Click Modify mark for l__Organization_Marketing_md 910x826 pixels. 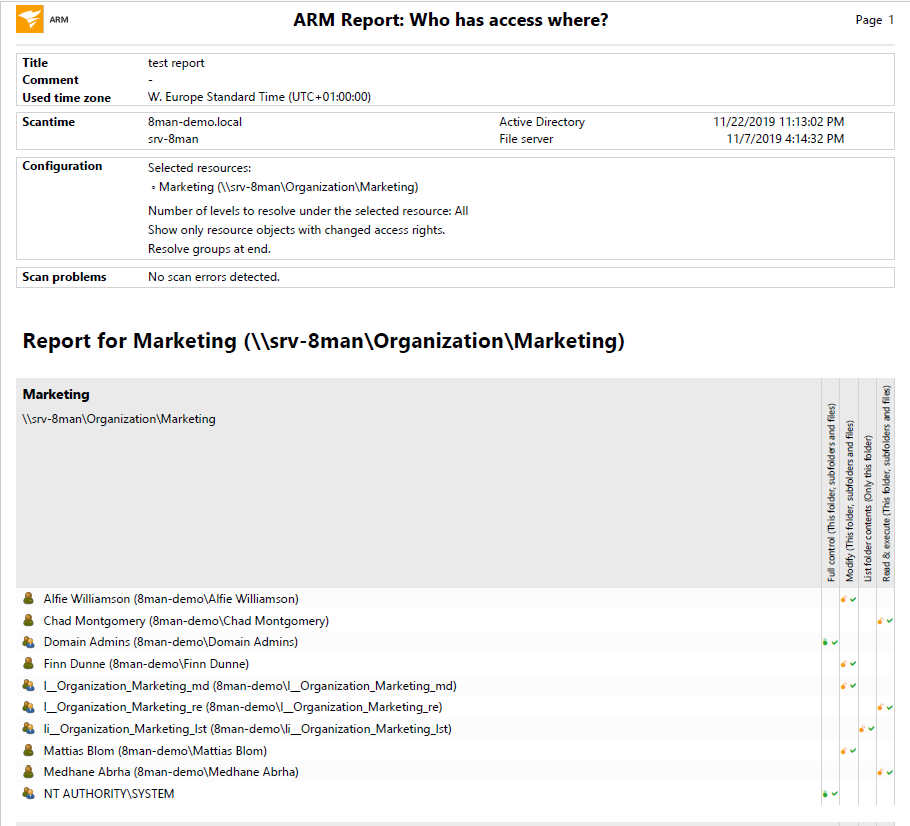[848, 686]
